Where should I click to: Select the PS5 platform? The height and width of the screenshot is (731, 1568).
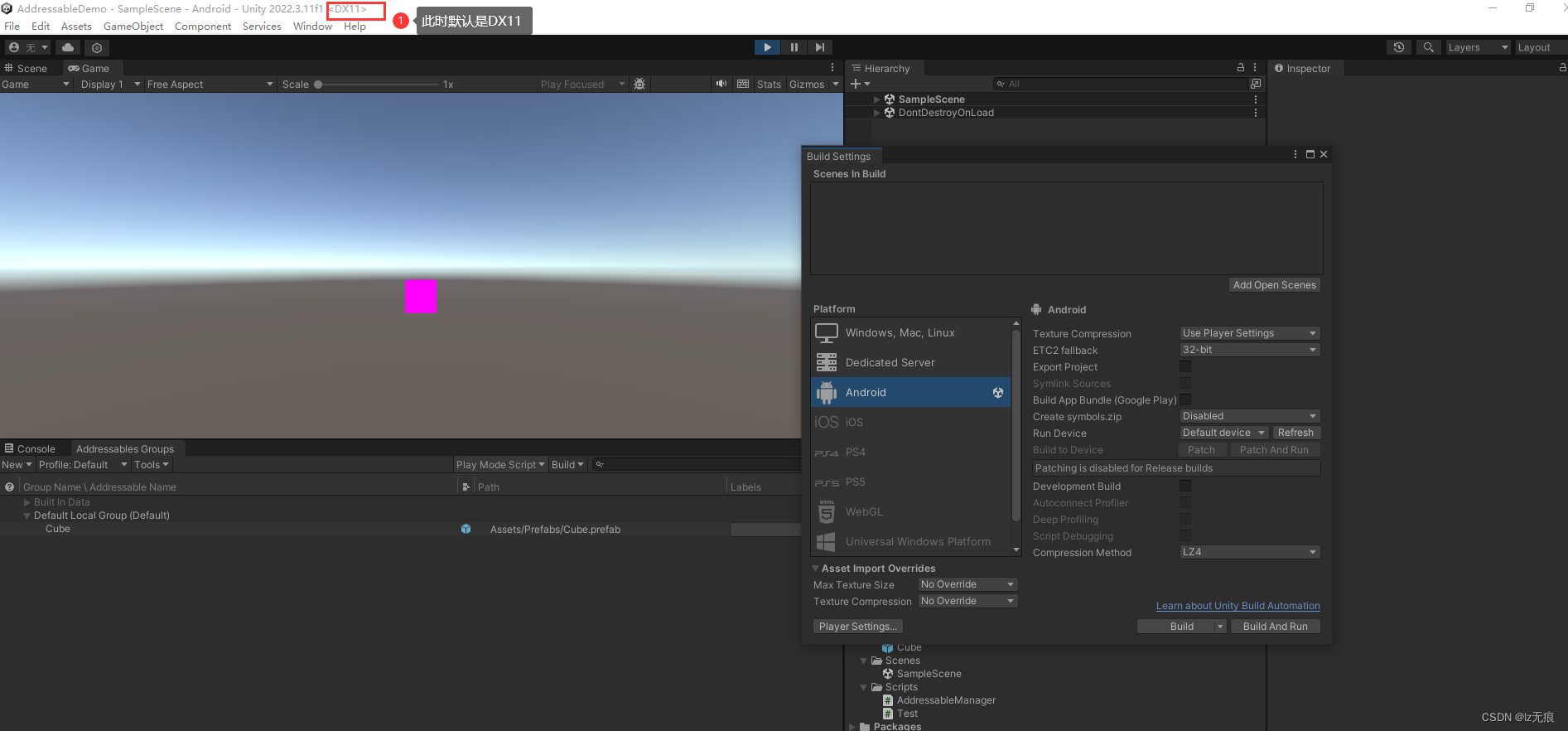910,482
